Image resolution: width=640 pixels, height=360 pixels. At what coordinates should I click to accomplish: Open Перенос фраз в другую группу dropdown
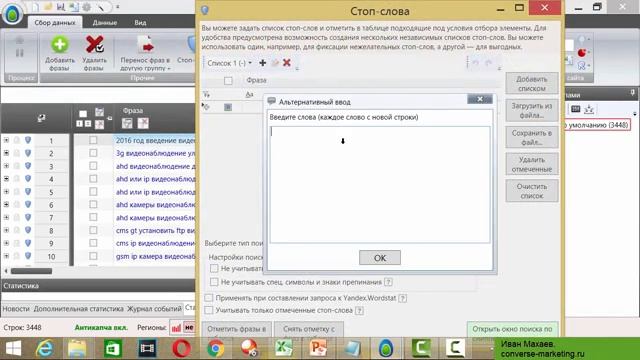145,54
